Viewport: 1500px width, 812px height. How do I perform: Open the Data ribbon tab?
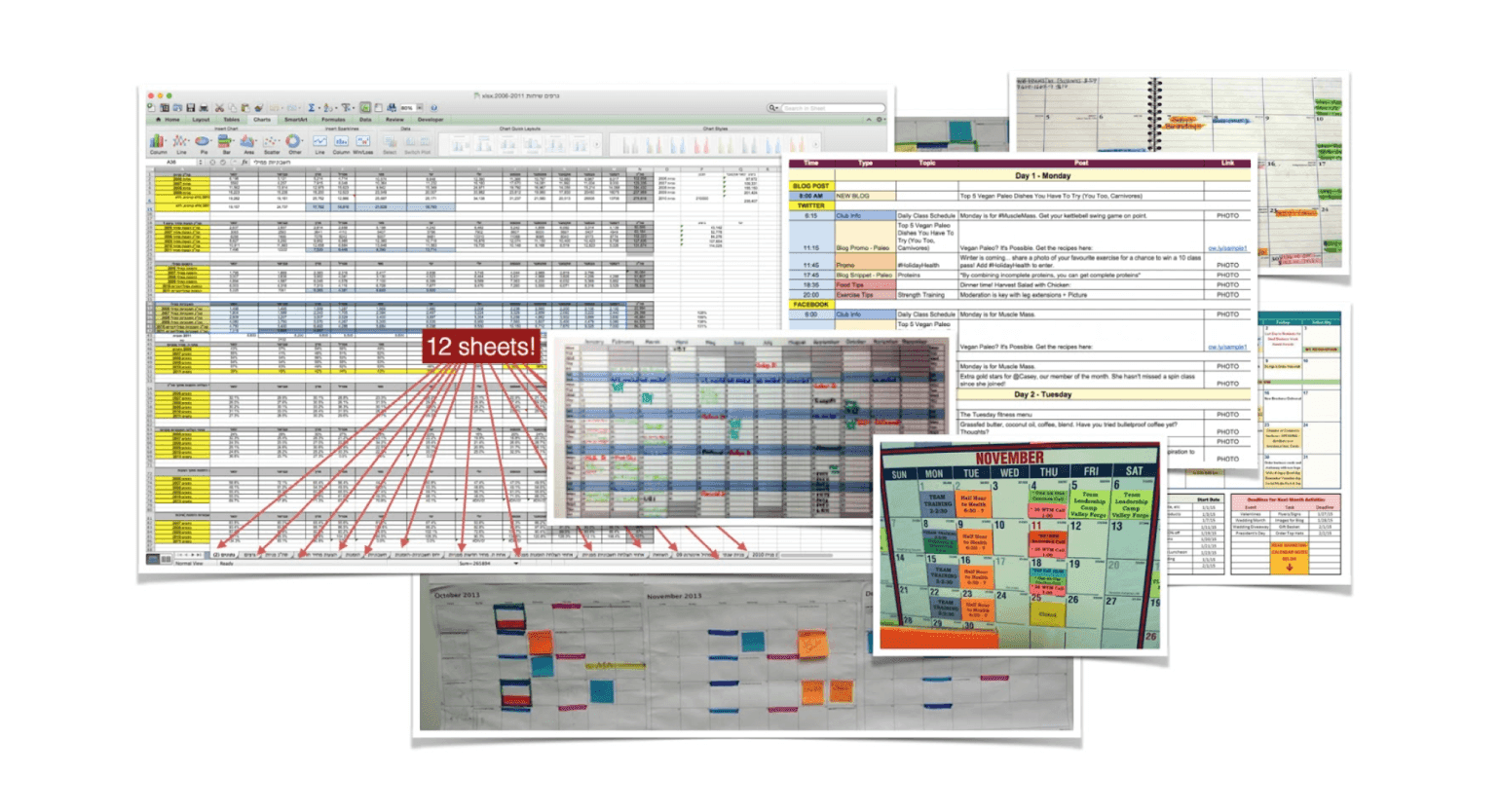[x=365, y=120]
